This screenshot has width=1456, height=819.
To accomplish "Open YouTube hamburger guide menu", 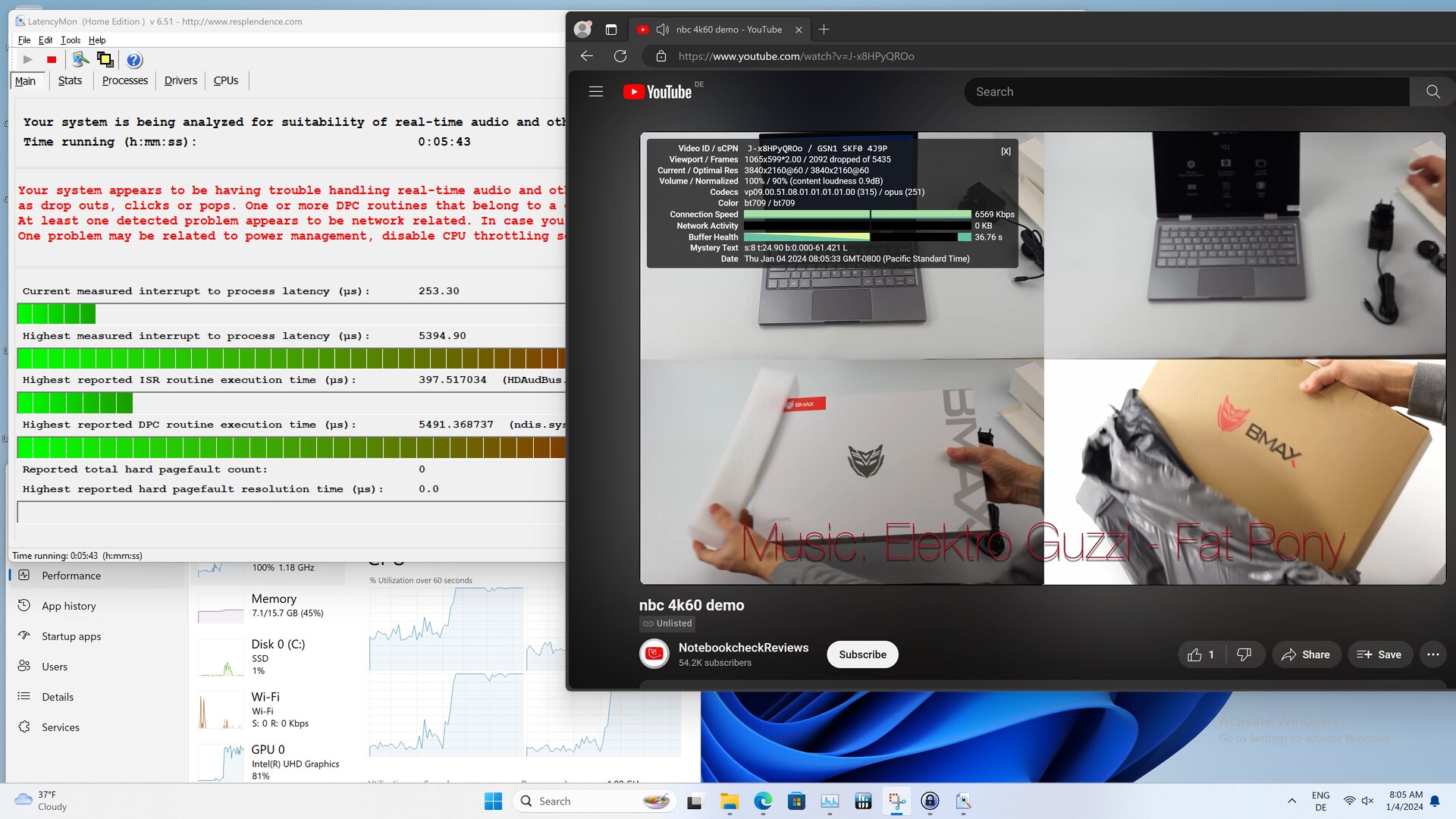I will point(596,92).
